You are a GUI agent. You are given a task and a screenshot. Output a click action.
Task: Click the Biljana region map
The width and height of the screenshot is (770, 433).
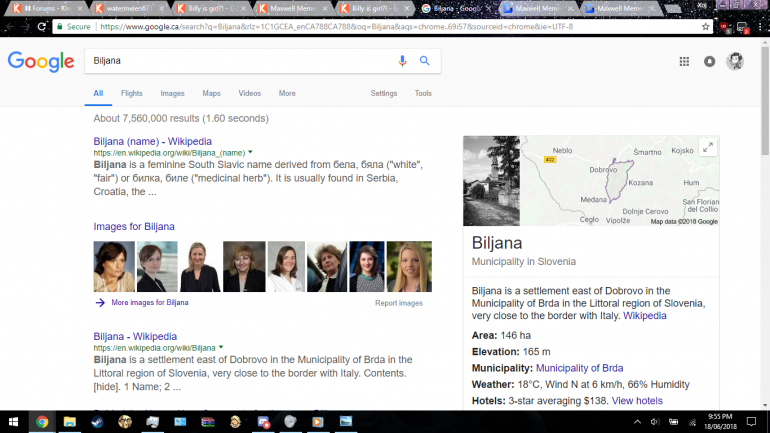pos(620,181)
